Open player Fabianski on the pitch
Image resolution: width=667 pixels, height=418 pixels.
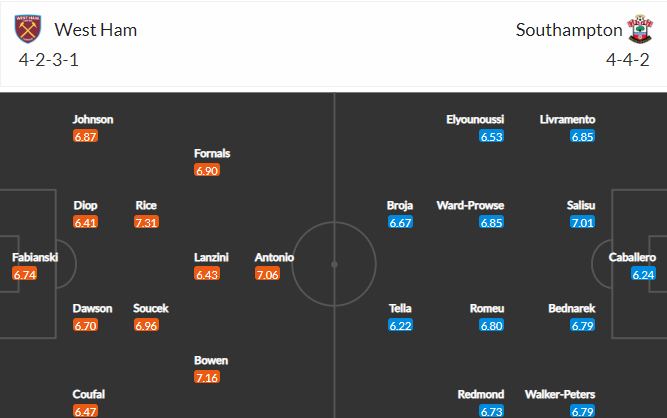pos(35,257)
